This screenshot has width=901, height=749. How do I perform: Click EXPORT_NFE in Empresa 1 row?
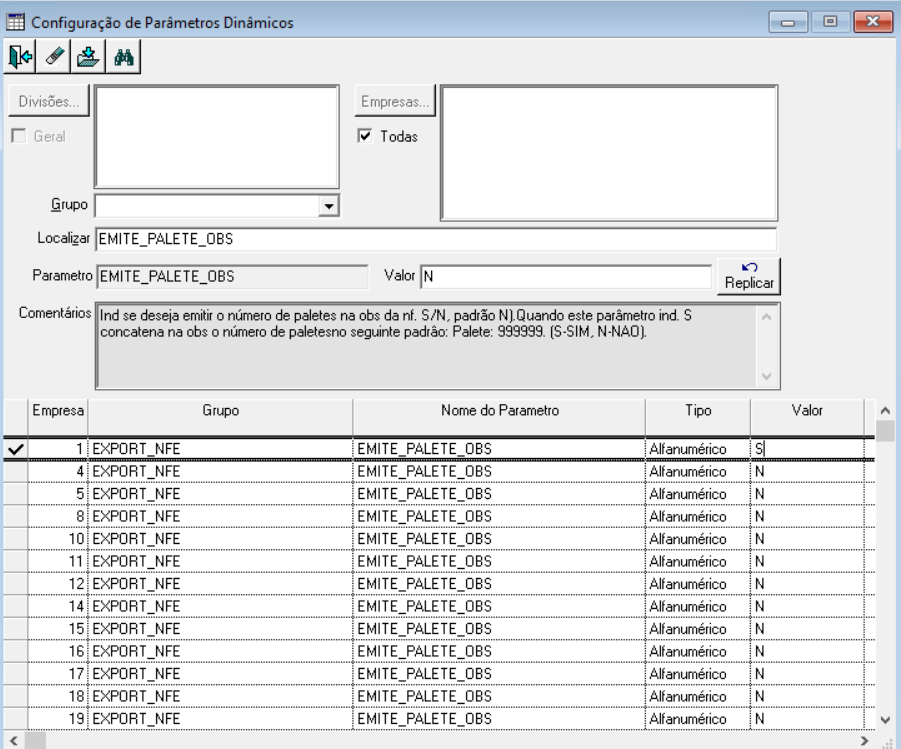(136, 449)
